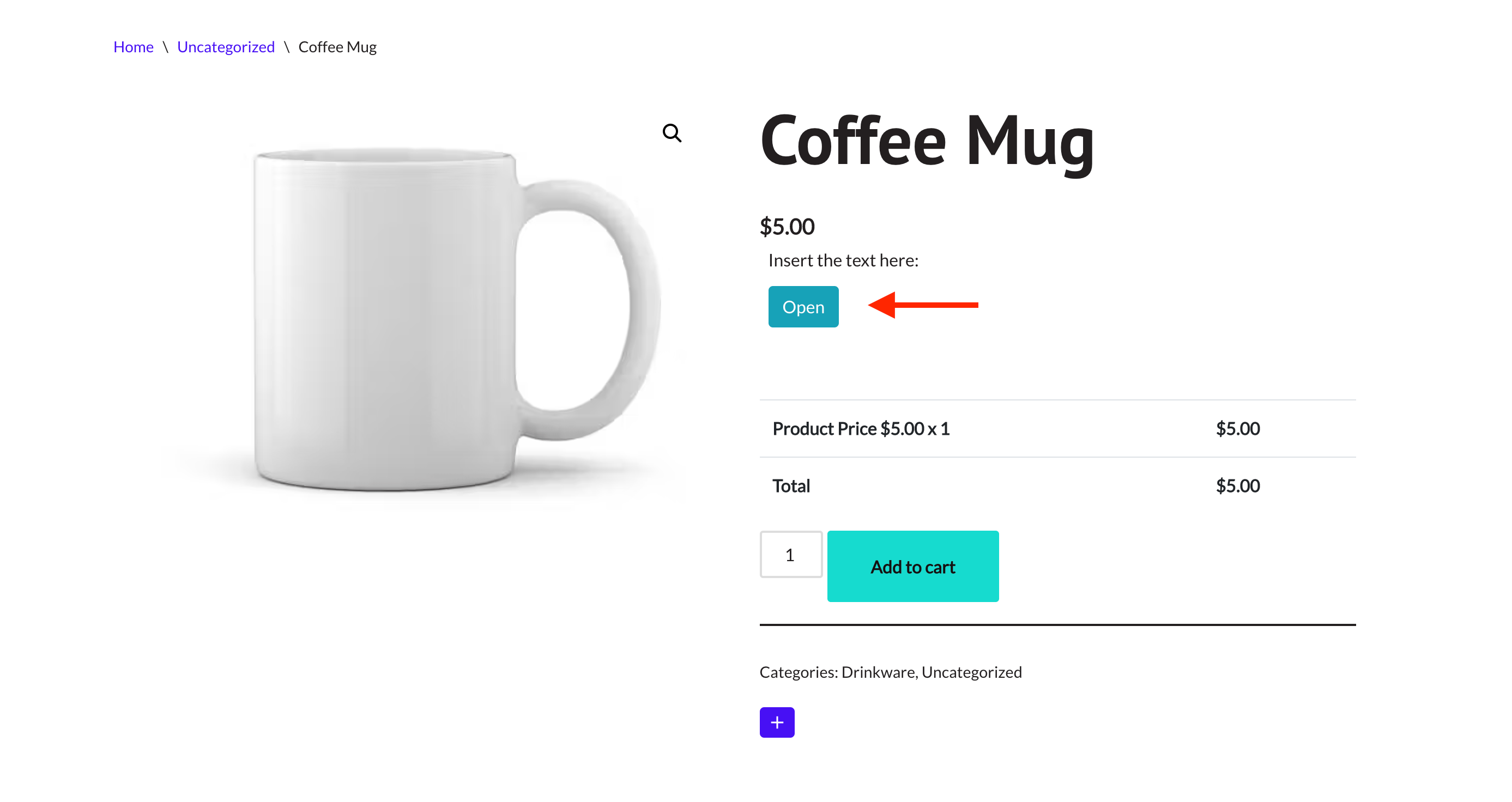Image resolution: width=1512 pixels, height=802 pixels.
Task: Open Uncategorized link in Categories line
Action: [x=971, y=672]
